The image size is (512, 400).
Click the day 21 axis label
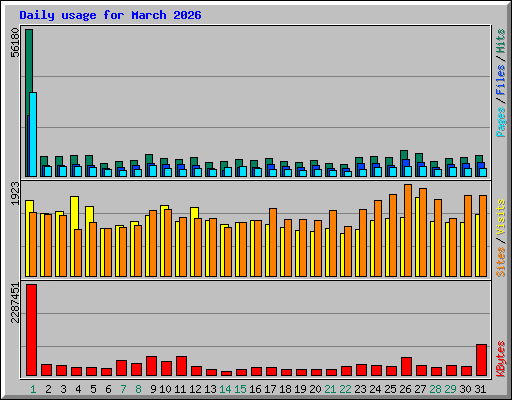(x=330, y=389)
